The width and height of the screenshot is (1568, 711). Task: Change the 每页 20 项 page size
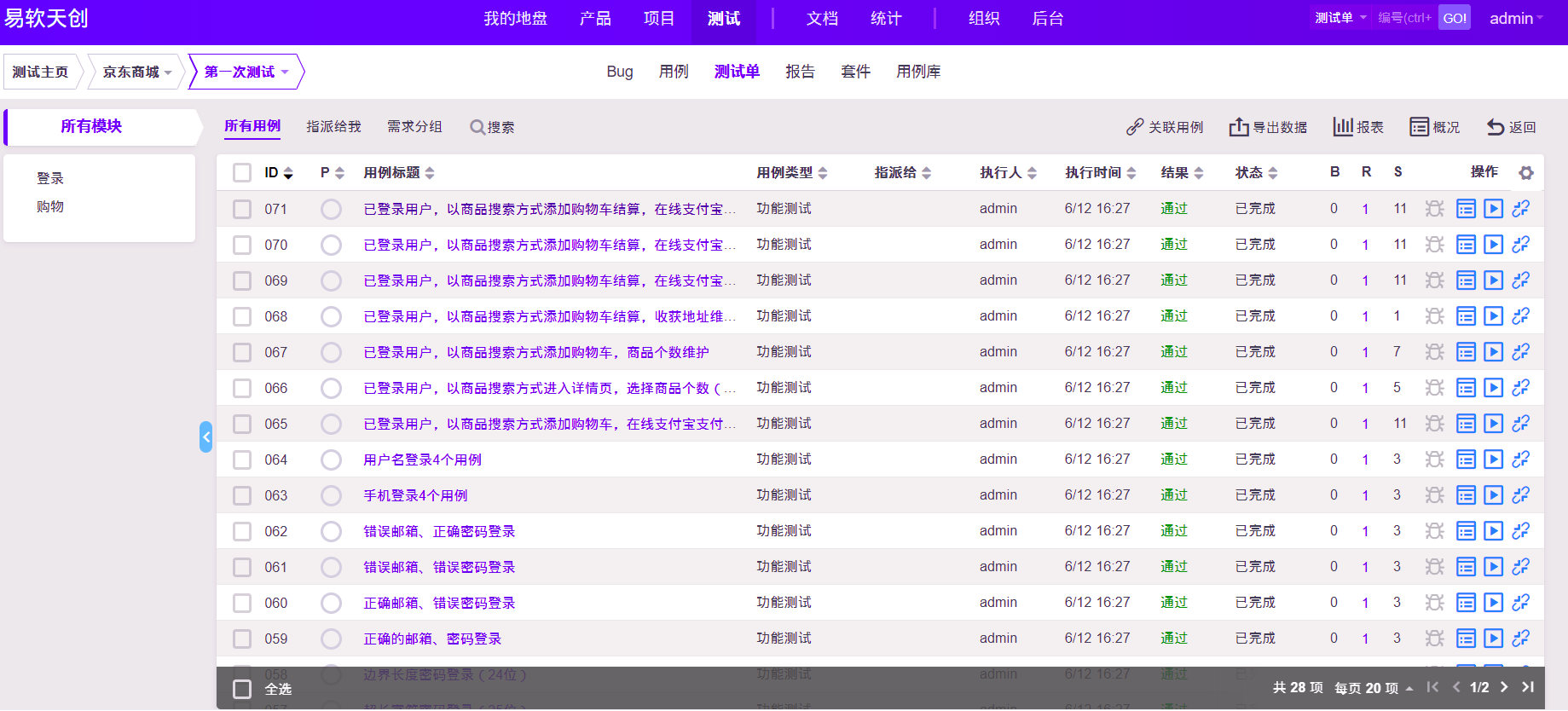[x=1374, y=688]
